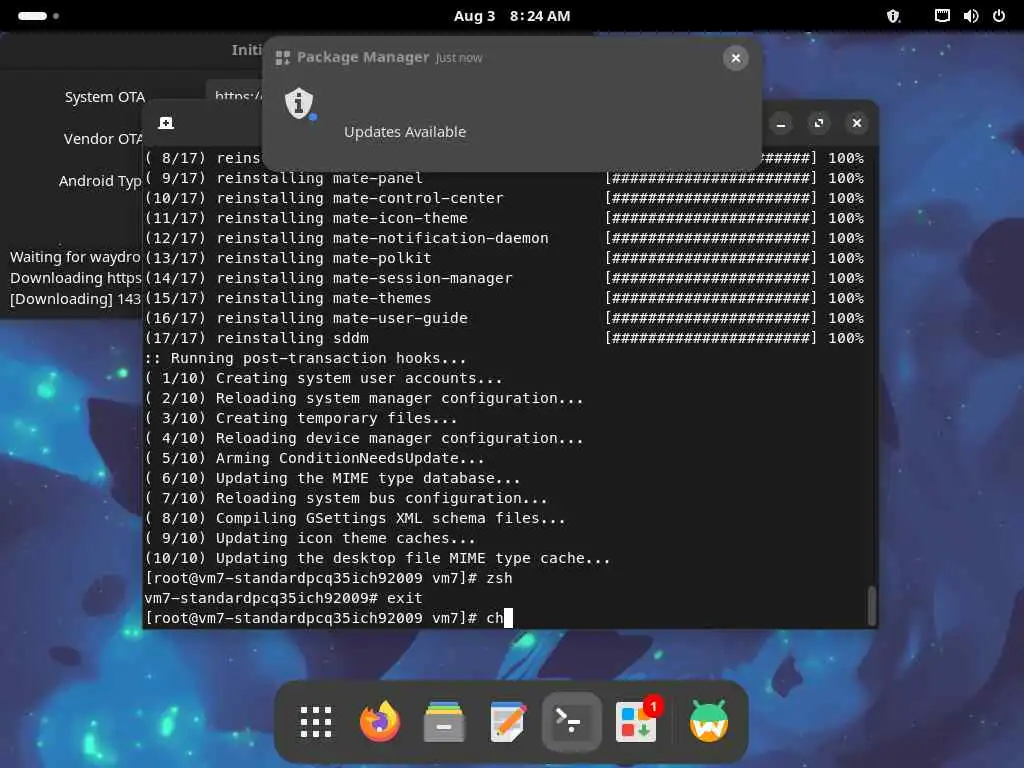The image size is (1024, 768).
Task: Open the Files manager from dock
Action: pyautogui.click(x=444, y=722)
